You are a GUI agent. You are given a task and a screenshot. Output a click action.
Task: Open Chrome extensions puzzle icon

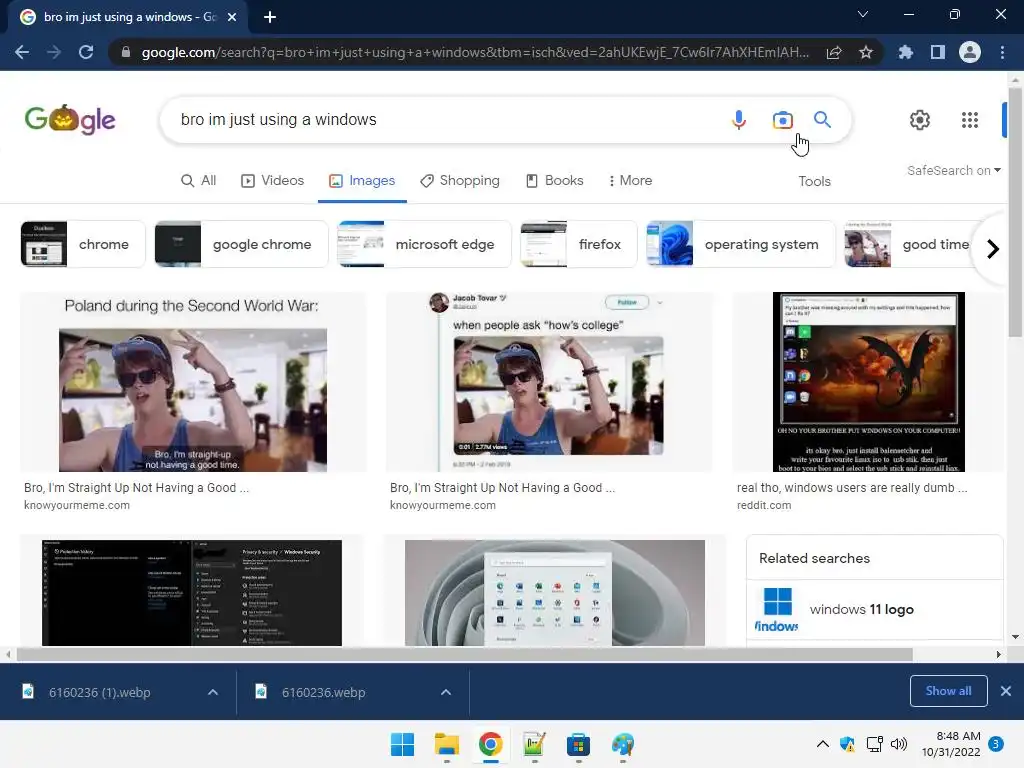(905, 52)
